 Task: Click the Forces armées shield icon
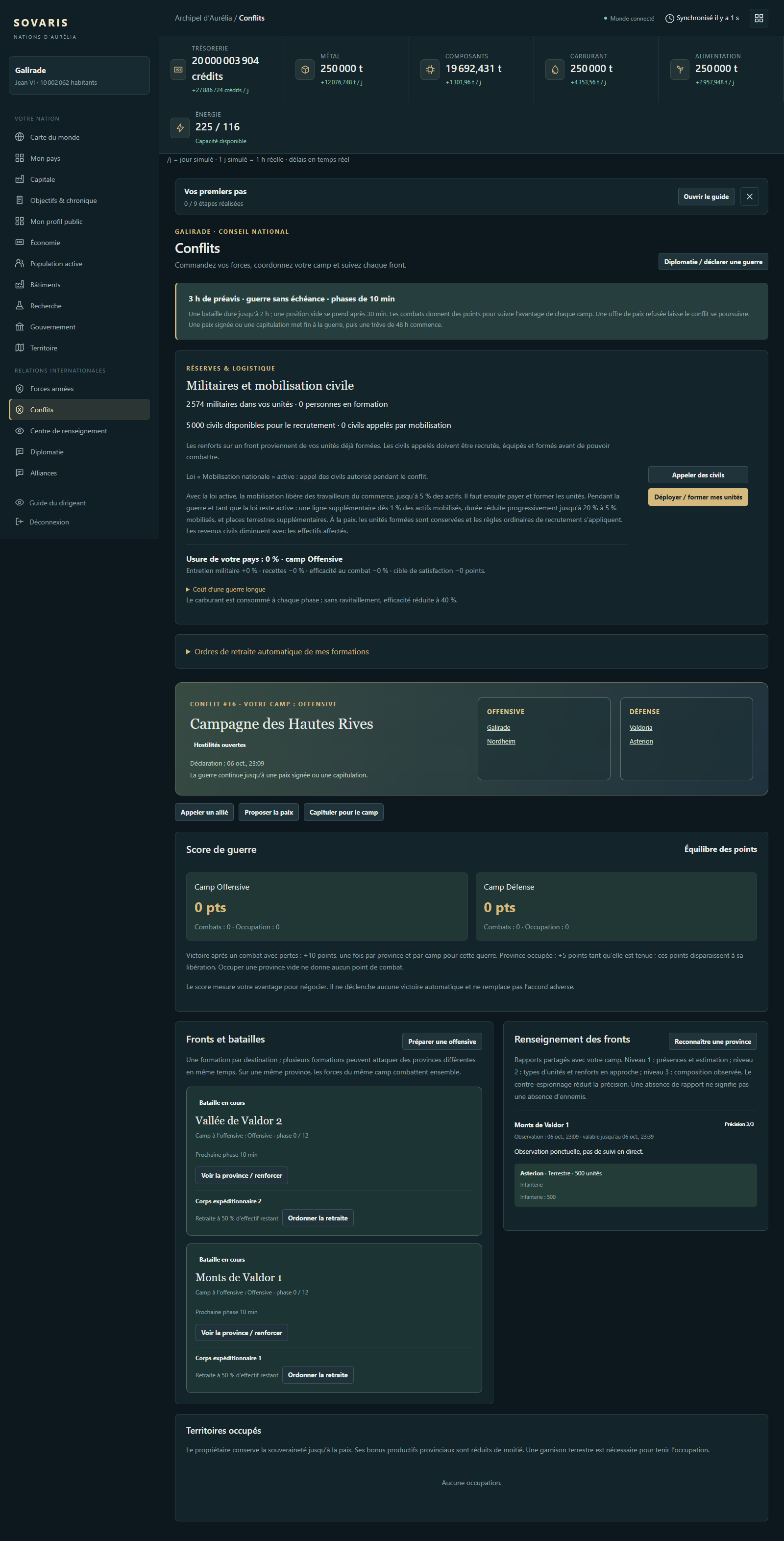click(x=20, y=389)
